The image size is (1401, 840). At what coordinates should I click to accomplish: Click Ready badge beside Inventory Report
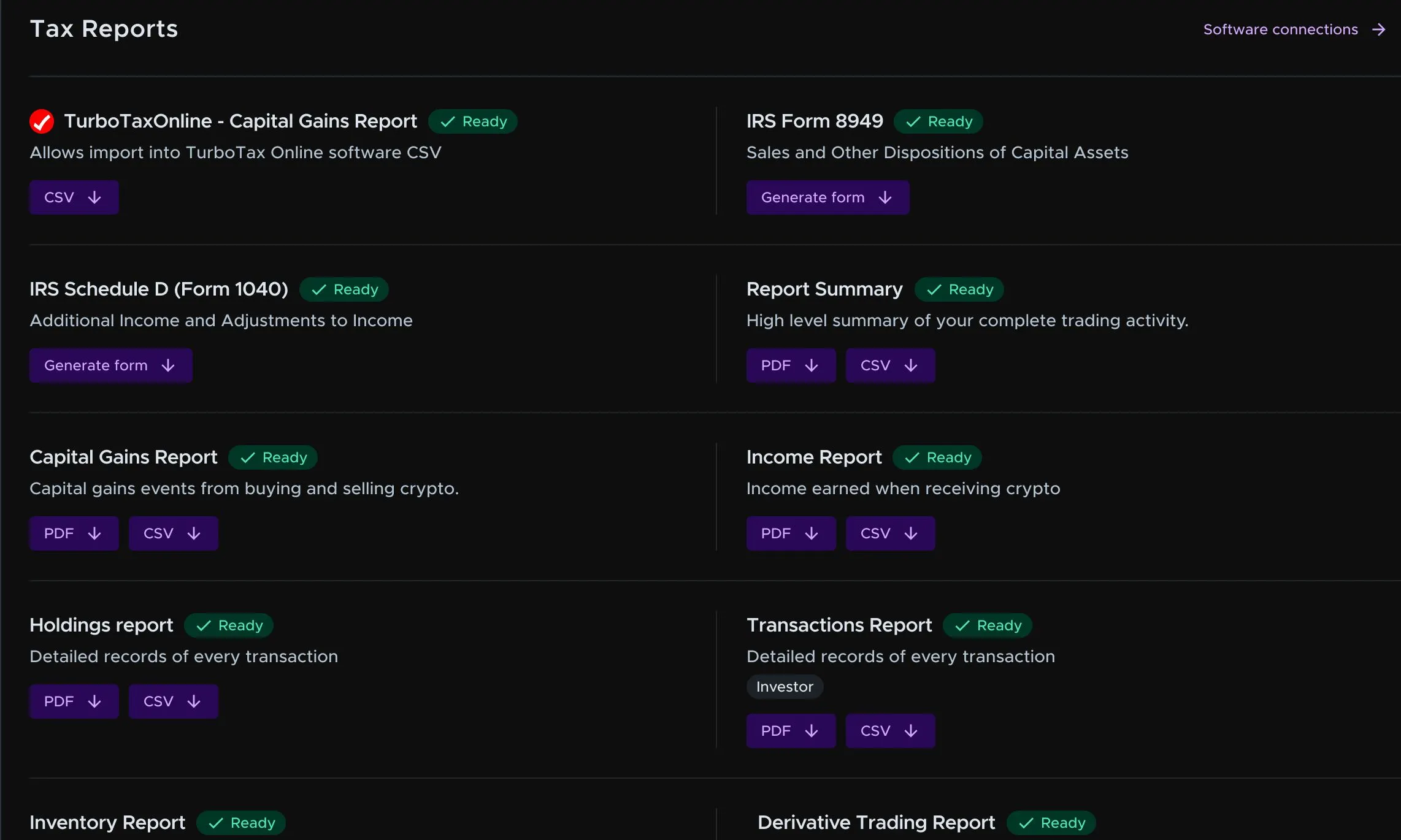241,823
